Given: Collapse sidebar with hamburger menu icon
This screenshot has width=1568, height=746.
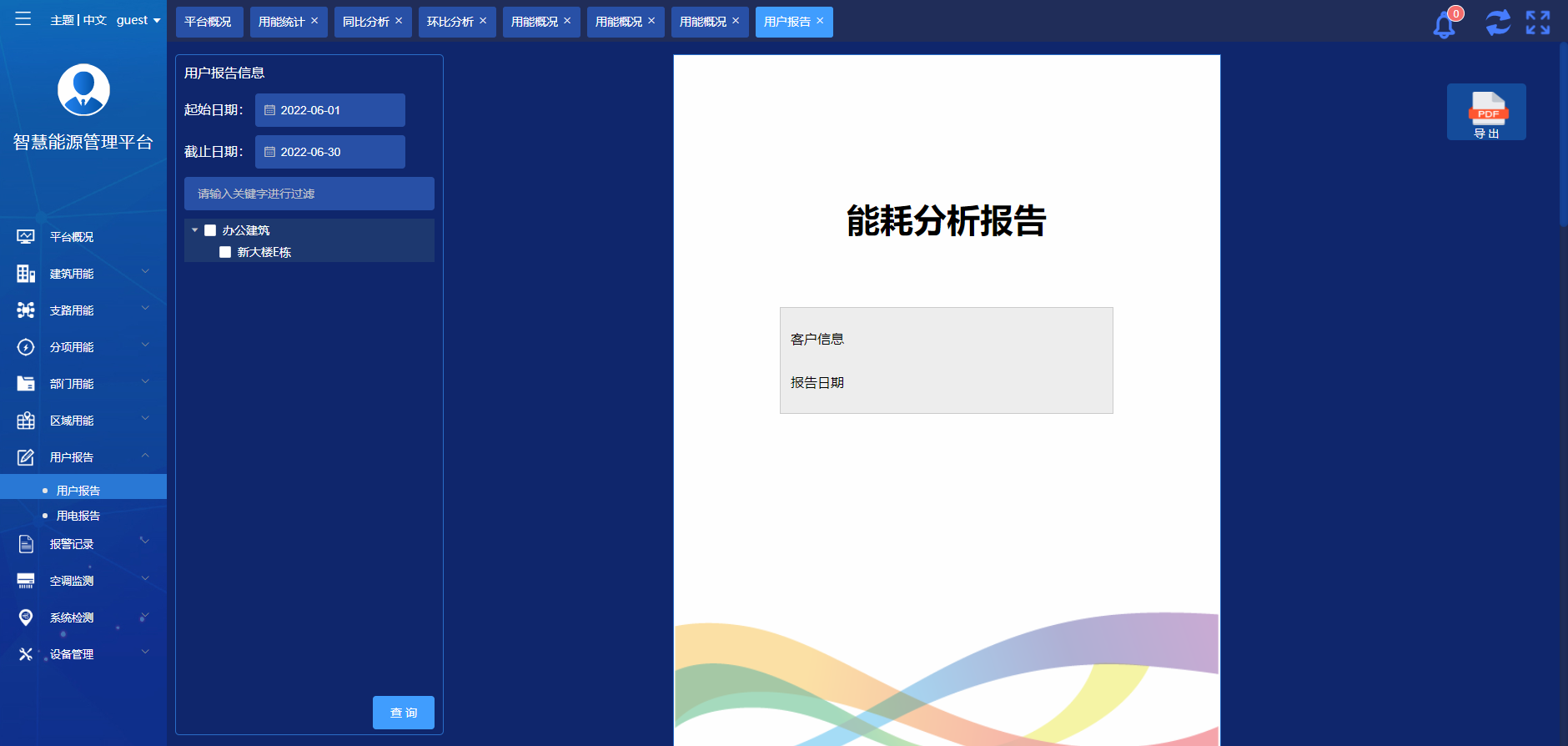Looking at the screenshot, I should [23, 19].
